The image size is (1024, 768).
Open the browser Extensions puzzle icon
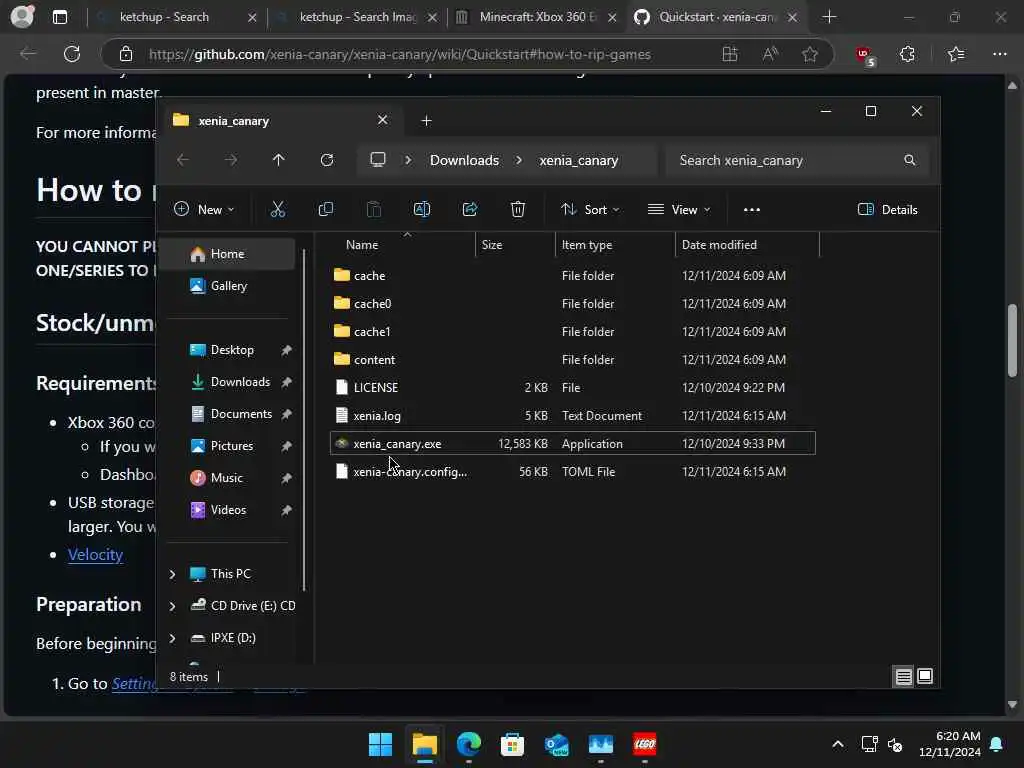click(x=907, y=54)
